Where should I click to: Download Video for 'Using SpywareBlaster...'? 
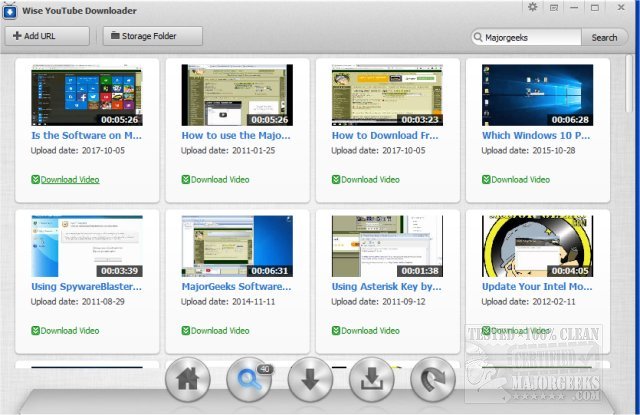click(x=65, y=331)
